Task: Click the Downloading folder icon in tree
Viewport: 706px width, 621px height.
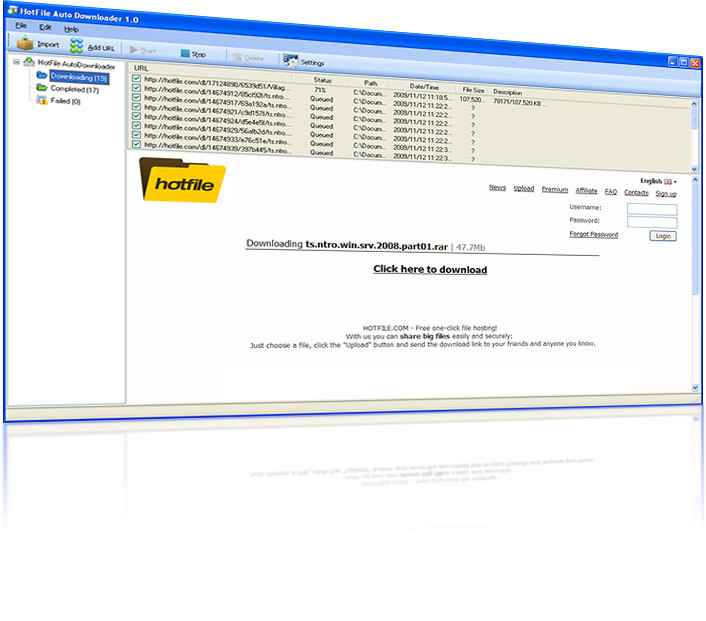Action: pyautogui.click(x=42, y=75)
